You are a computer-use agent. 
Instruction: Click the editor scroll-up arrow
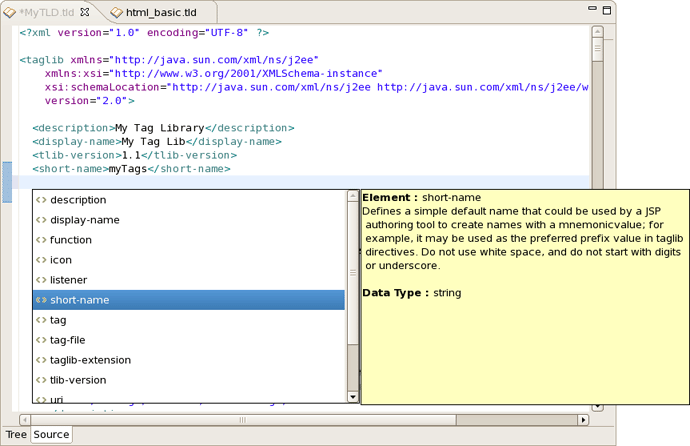point(597,32)
